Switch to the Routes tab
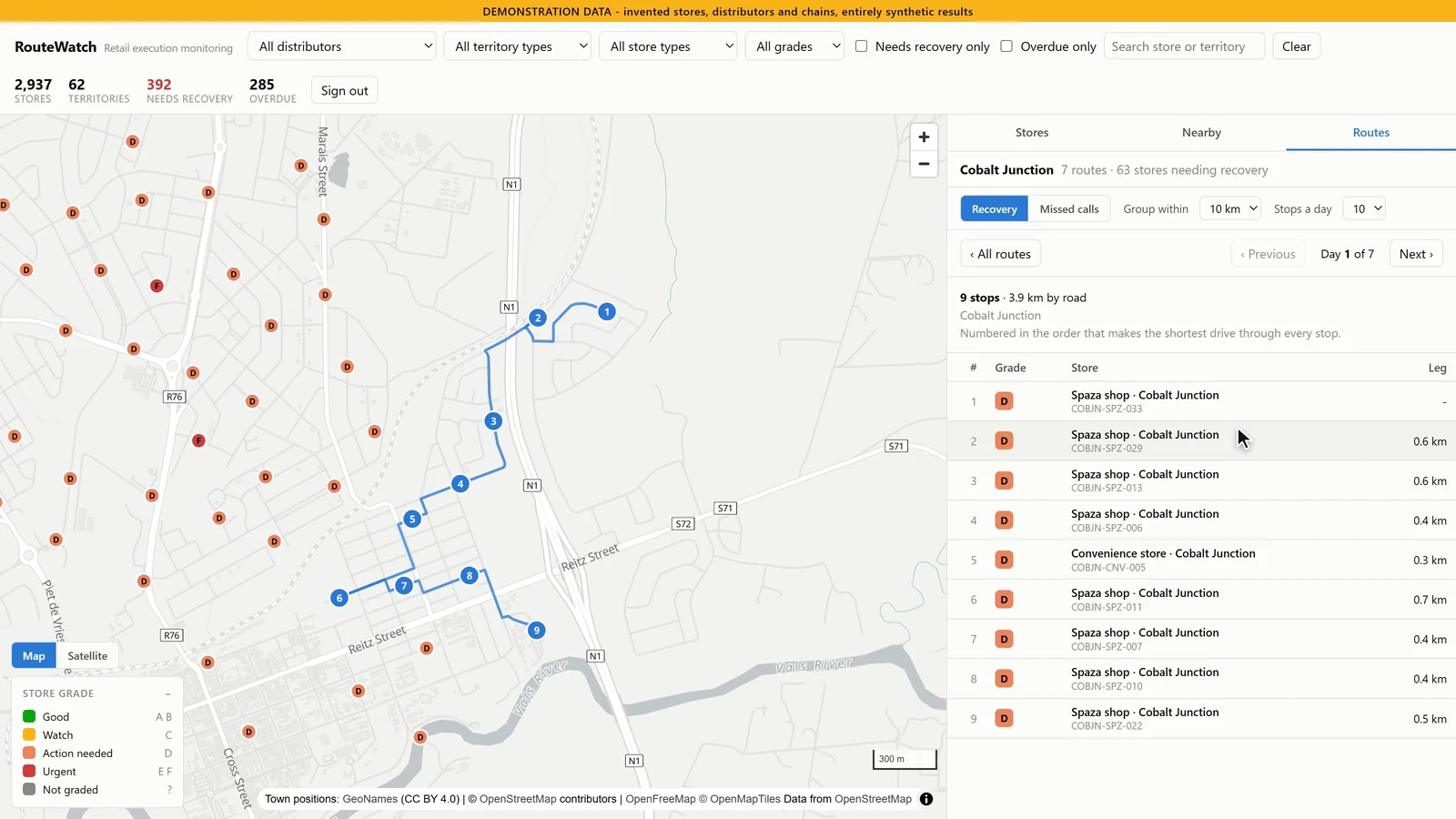Viewport: 1456px width, 819px height. 1370,132
